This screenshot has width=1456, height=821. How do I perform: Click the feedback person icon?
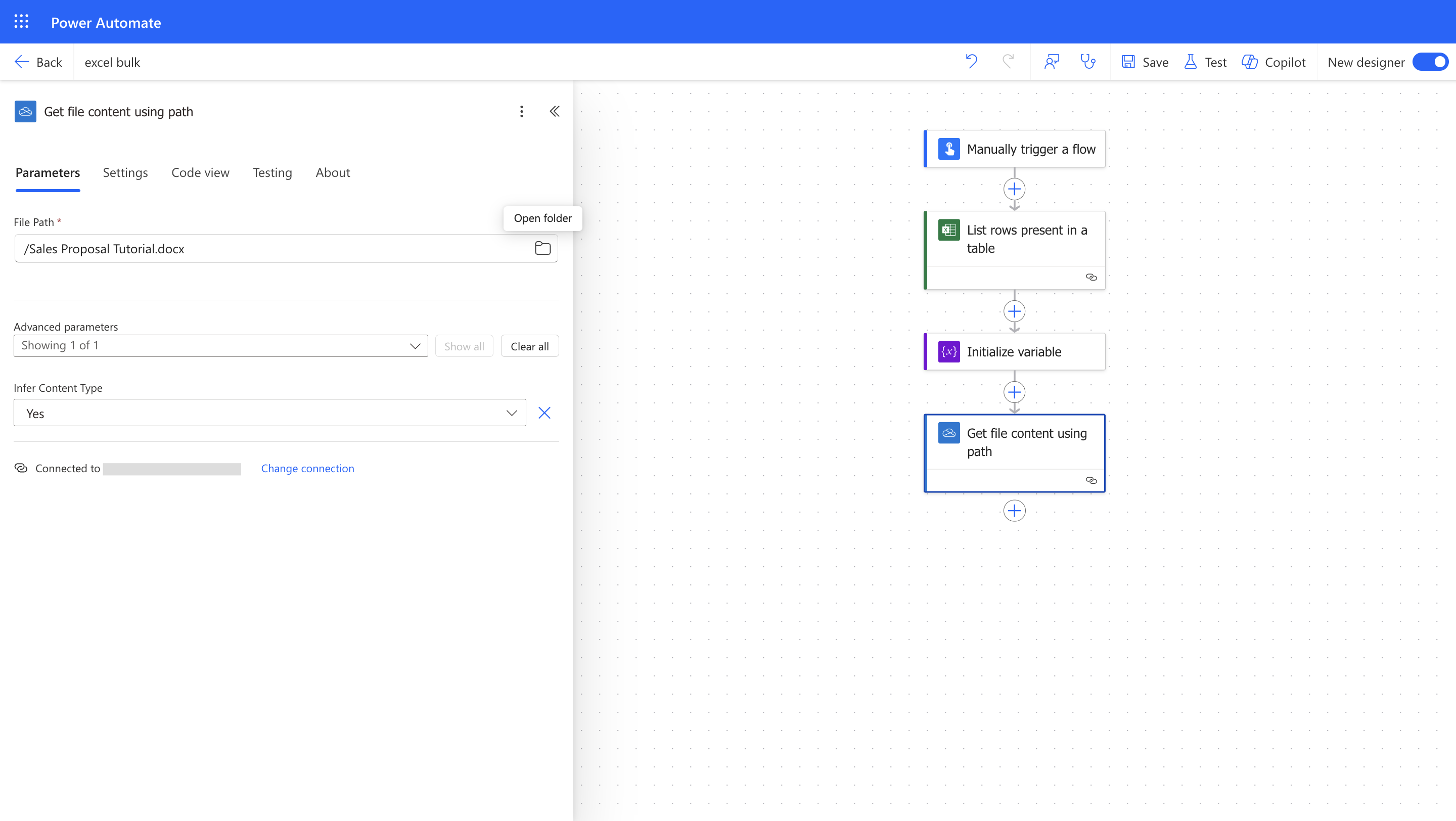pos(1052,62)
